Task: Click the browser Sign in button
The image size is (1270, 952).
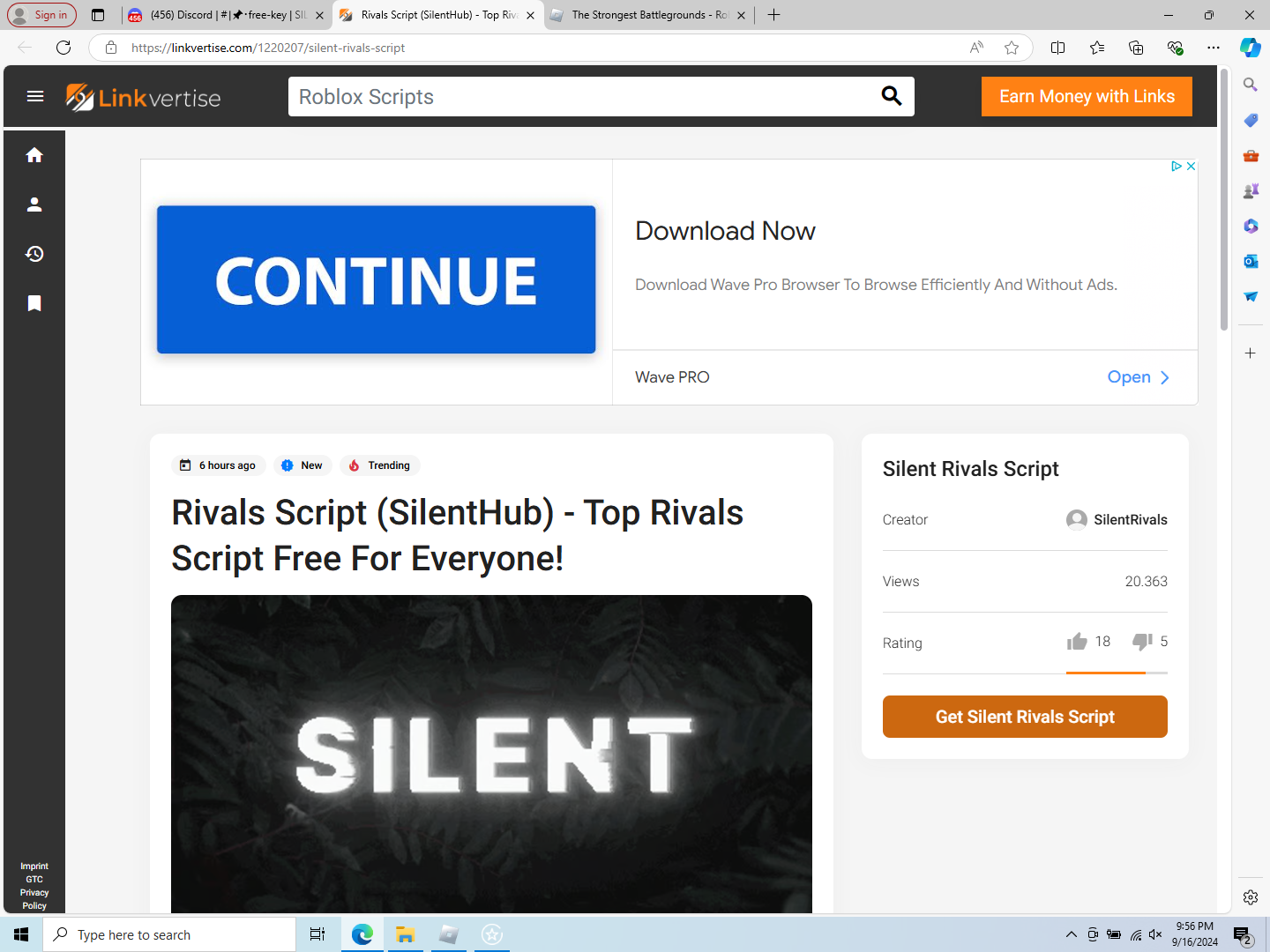Action: [42, 15]
